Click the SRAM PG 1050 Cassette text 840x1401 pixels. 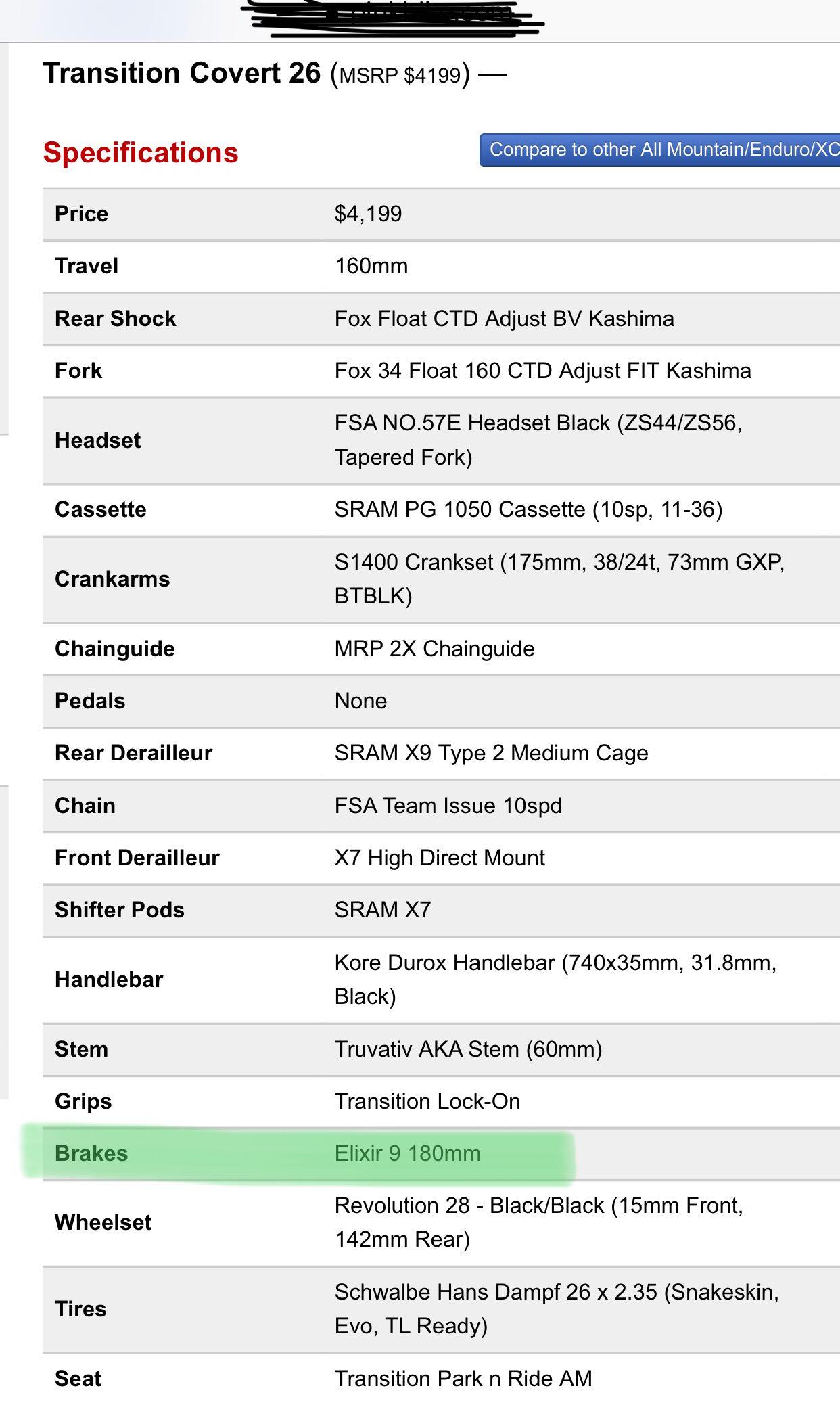pos(528,509)
